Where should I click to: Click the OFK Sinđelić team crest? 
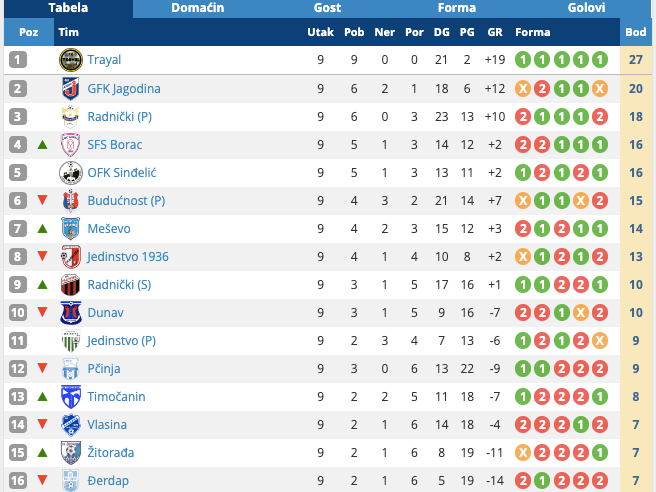(x=70, y=172)
